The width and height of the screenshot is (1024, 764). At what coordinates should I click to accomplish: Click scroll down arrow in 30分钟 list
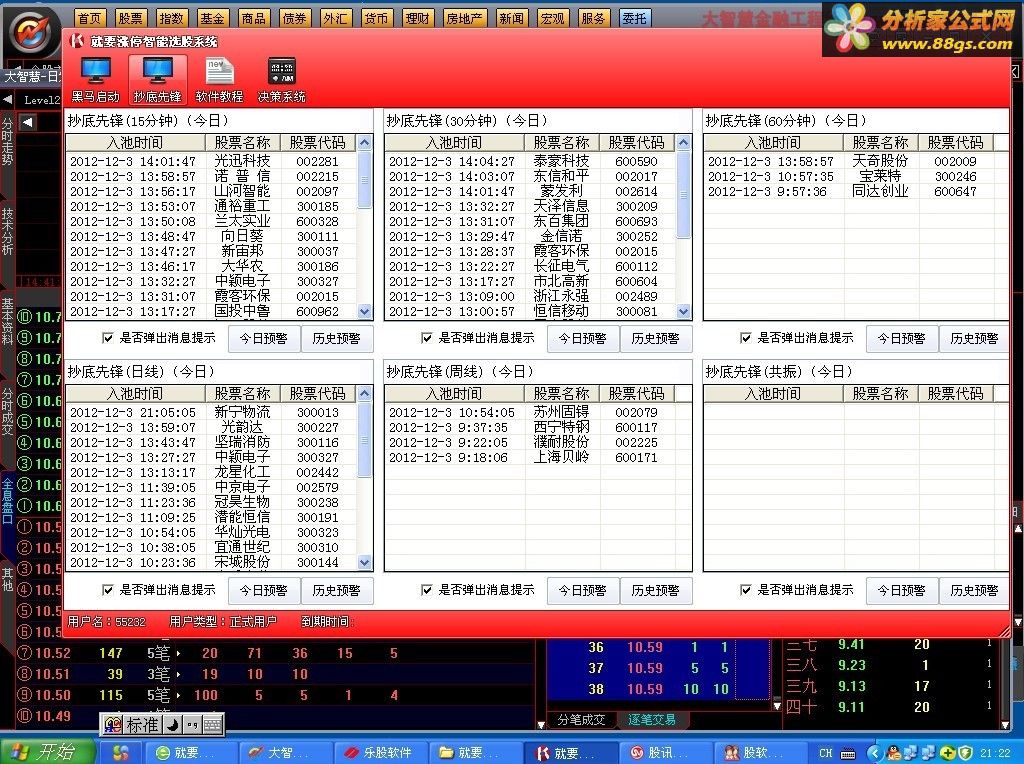[x=684, y=311]
